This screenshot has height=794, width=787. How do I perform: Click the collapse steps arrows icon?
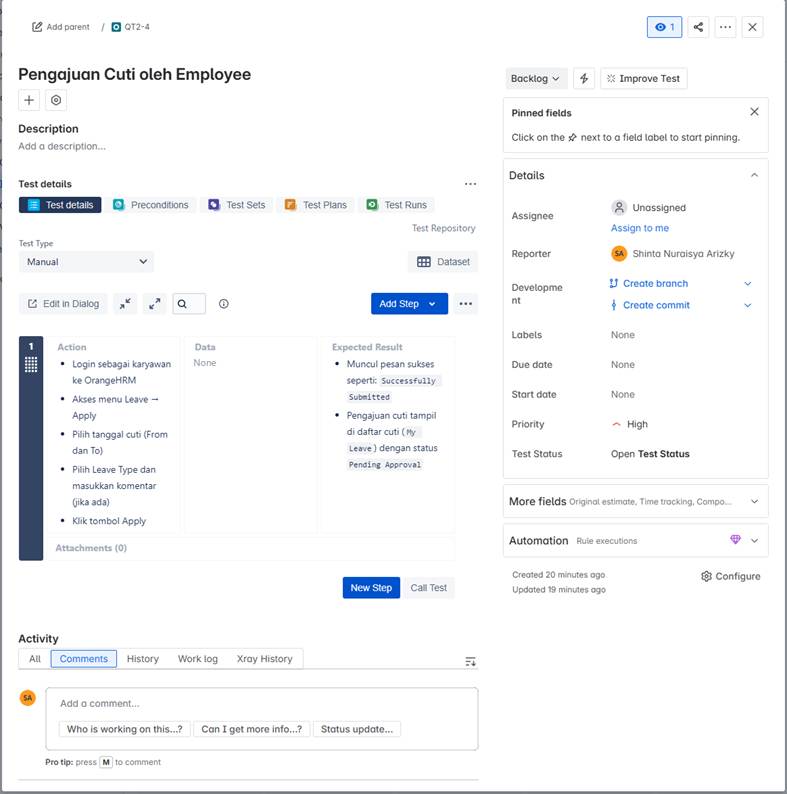125,304
